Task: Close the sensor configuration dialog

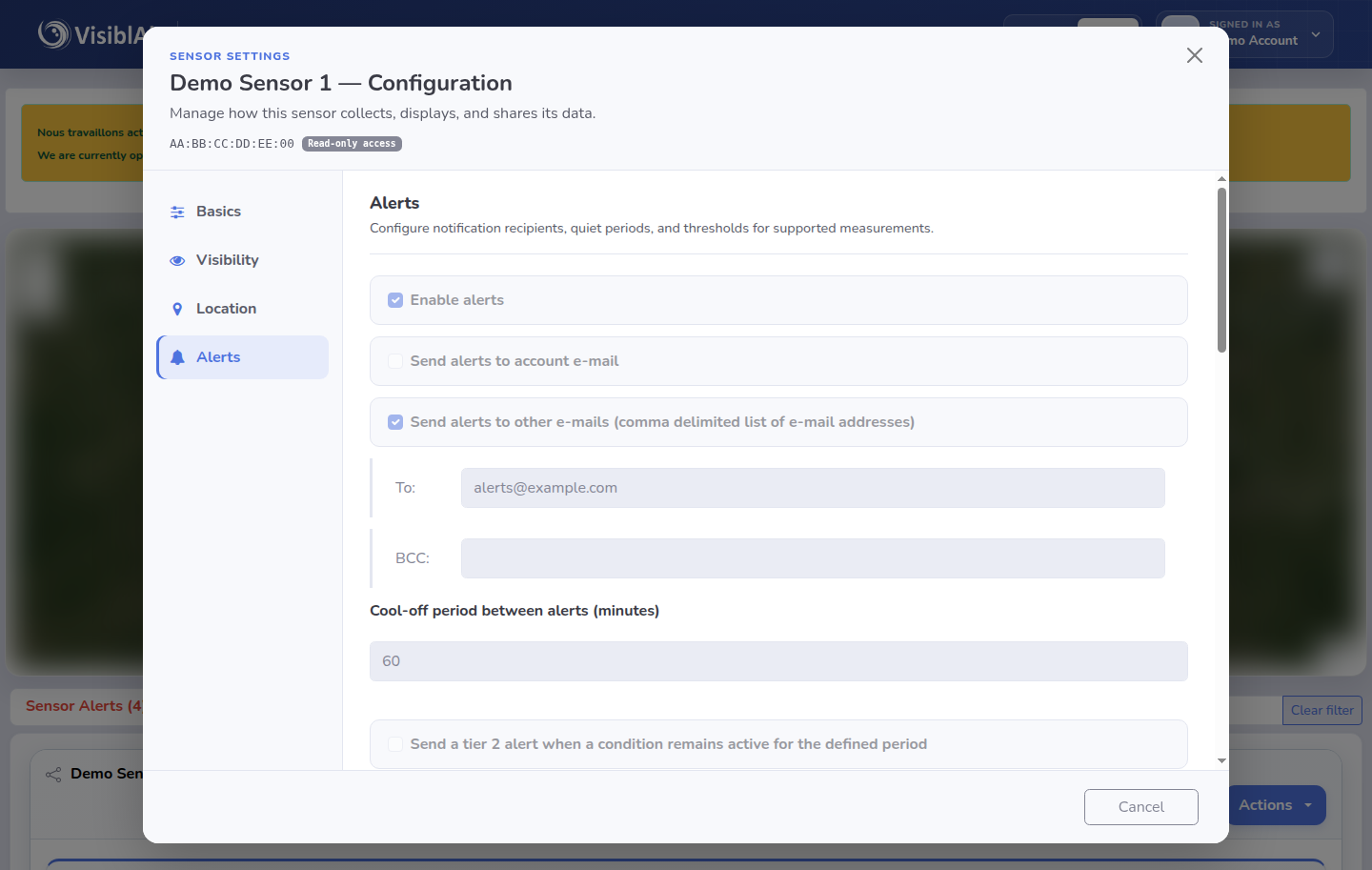Action: (1194, 55)
